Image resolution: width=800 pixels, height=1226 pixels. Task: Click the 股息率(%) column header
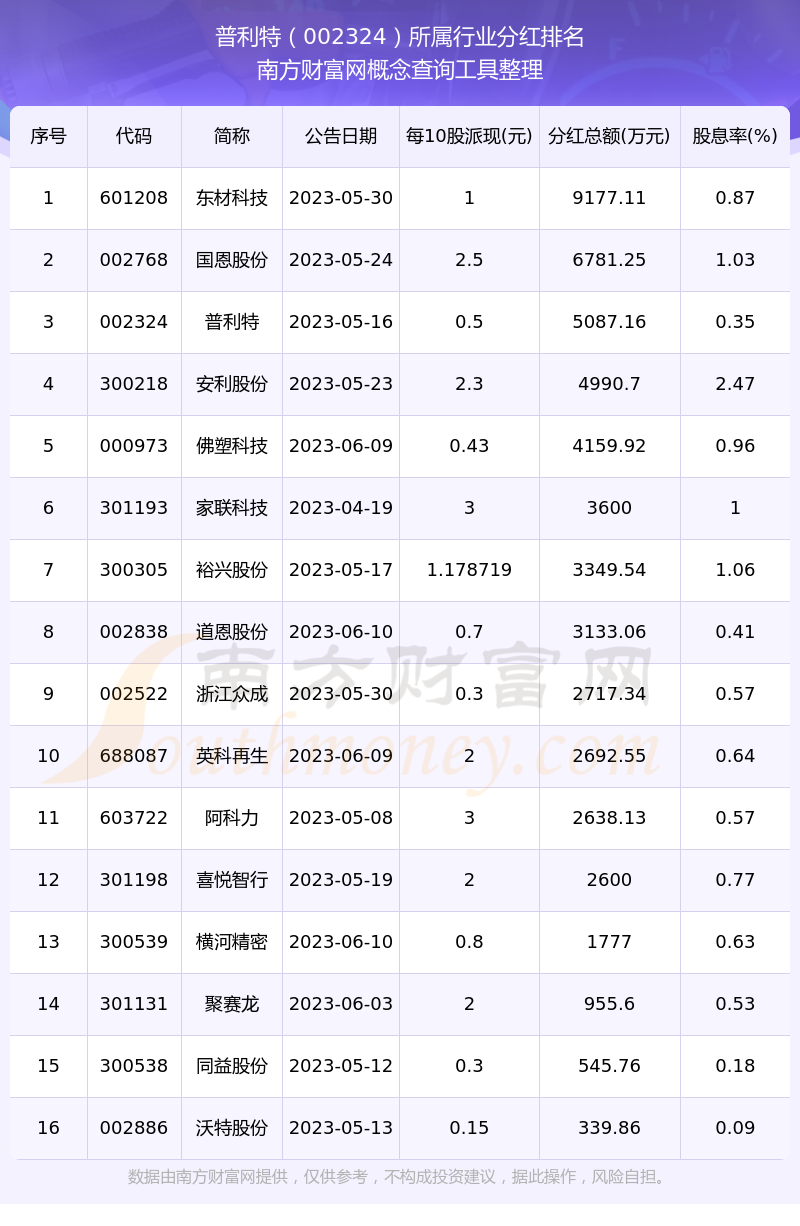tap(735, 136)
